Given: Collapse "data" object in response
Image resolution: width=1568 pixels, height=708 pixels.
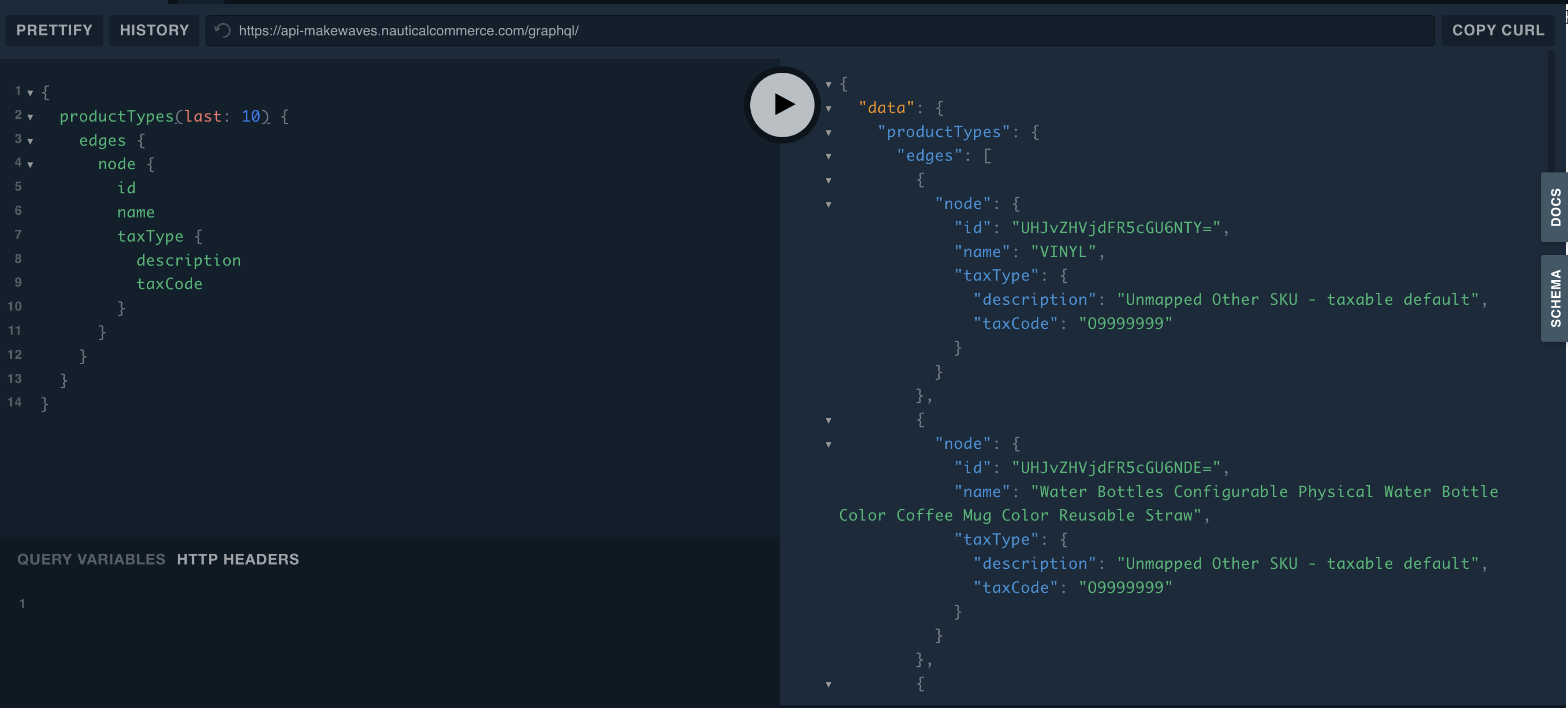Looking at the screenshot, I should click(x=828, y=108).
